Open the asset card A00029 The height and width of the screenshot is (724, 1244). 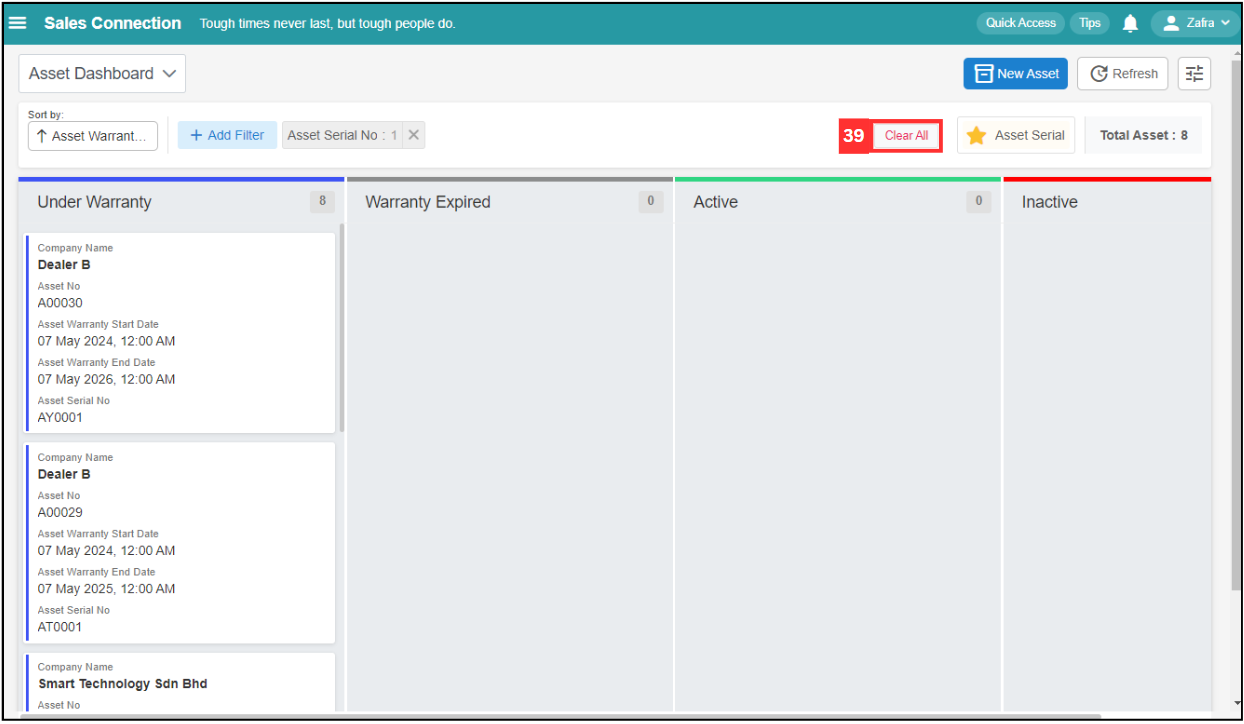tap(180, 542)
